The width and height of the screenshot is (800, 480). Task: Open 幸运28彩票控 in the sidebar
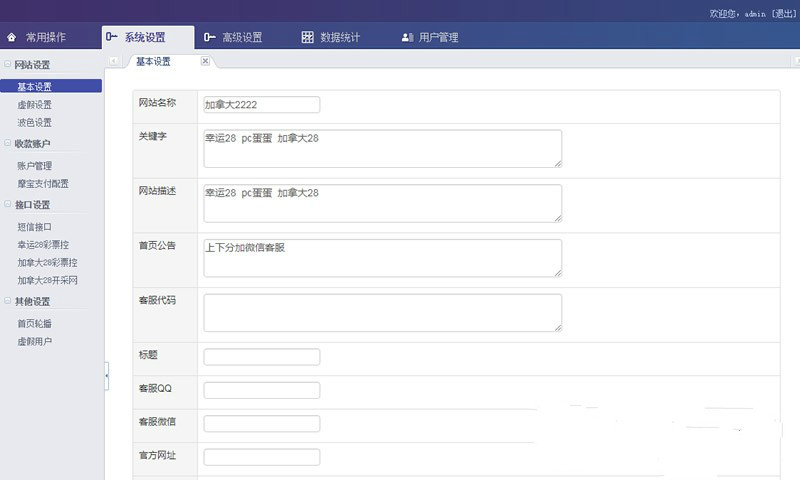[x=43, y=245]
